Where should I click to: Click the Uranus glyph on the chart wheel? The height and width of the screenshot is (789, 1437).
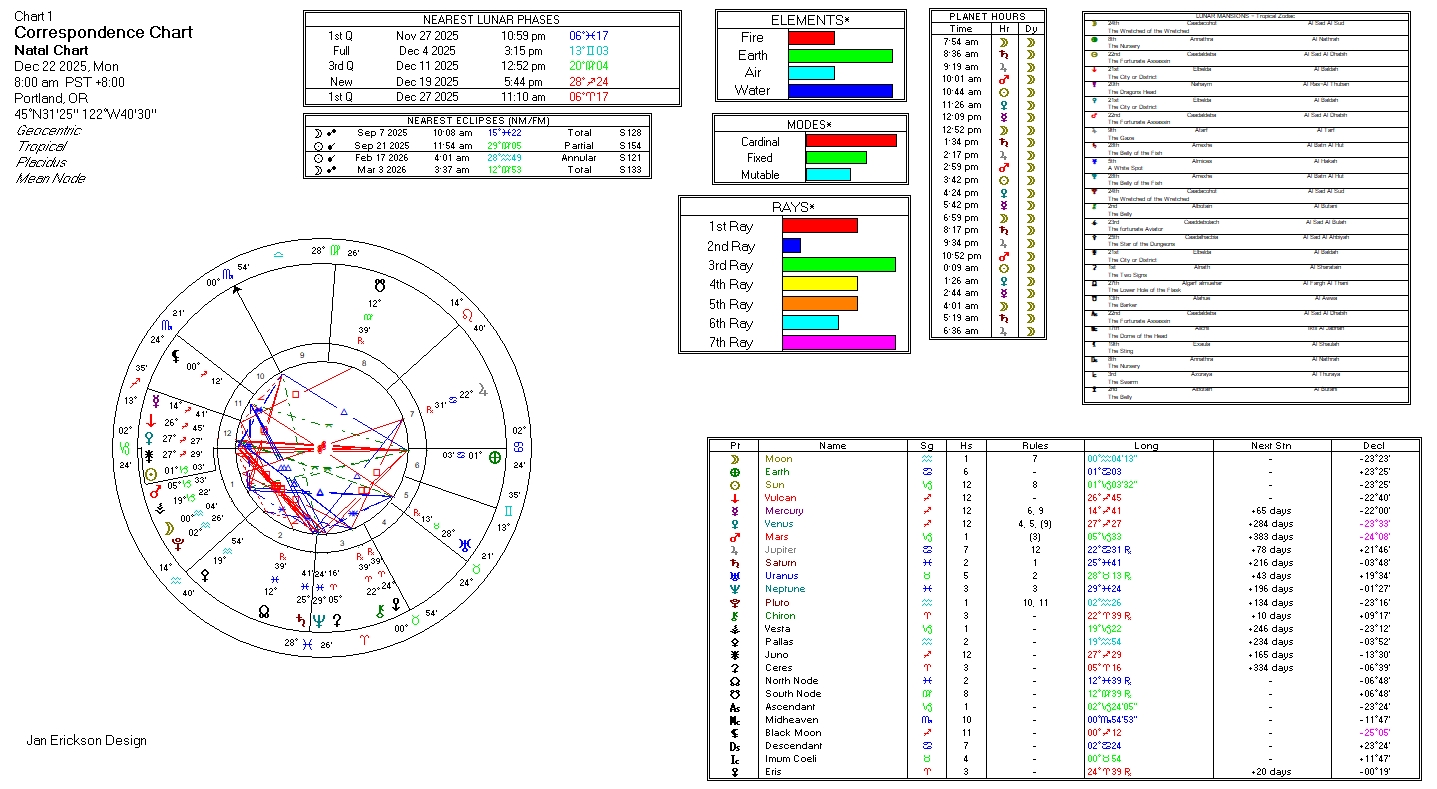466,545
